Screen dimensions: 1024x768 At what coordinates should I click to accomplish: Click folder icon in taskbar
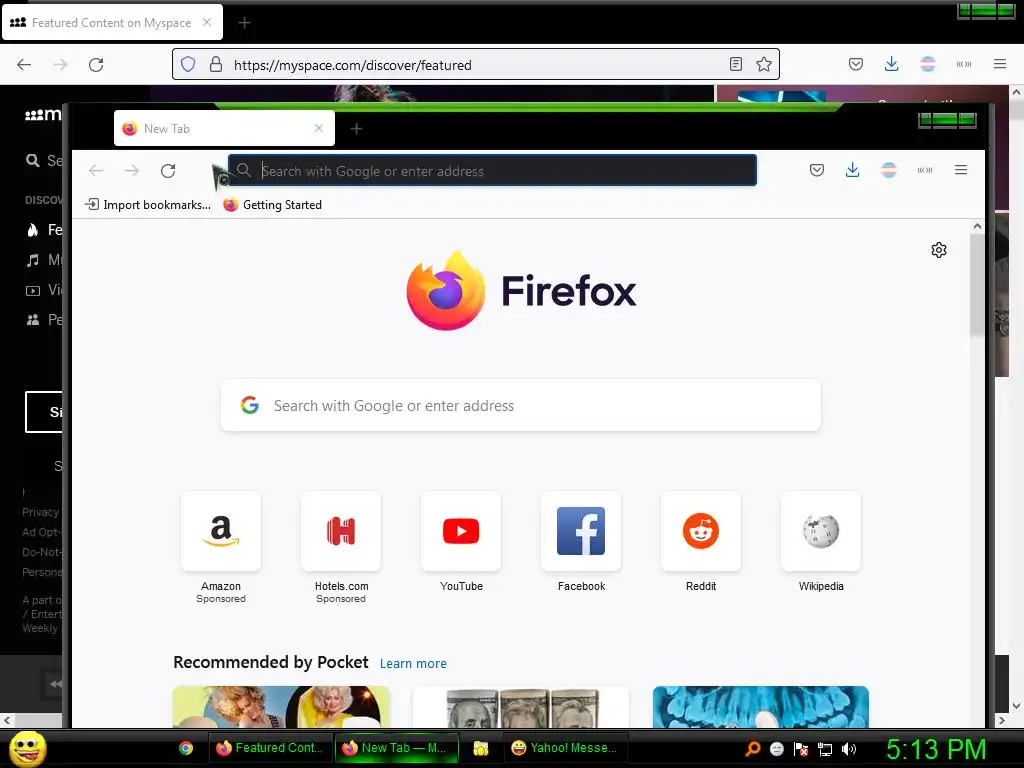(481, 748)
